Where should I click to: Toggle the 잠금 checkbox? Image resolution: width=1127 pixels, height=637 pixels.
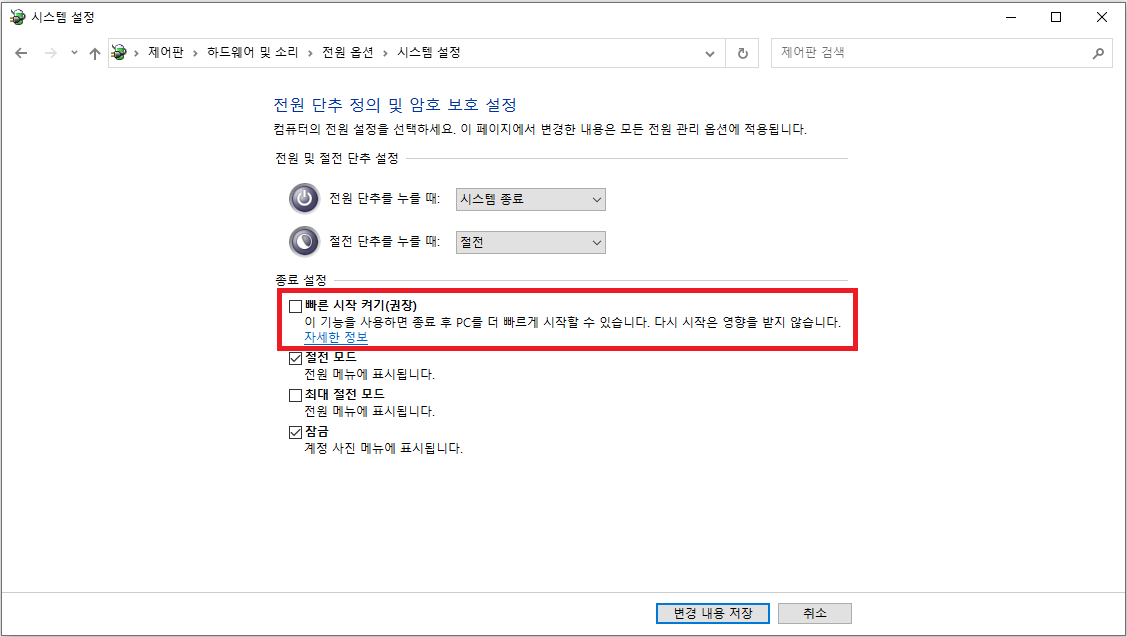(295, 432)
